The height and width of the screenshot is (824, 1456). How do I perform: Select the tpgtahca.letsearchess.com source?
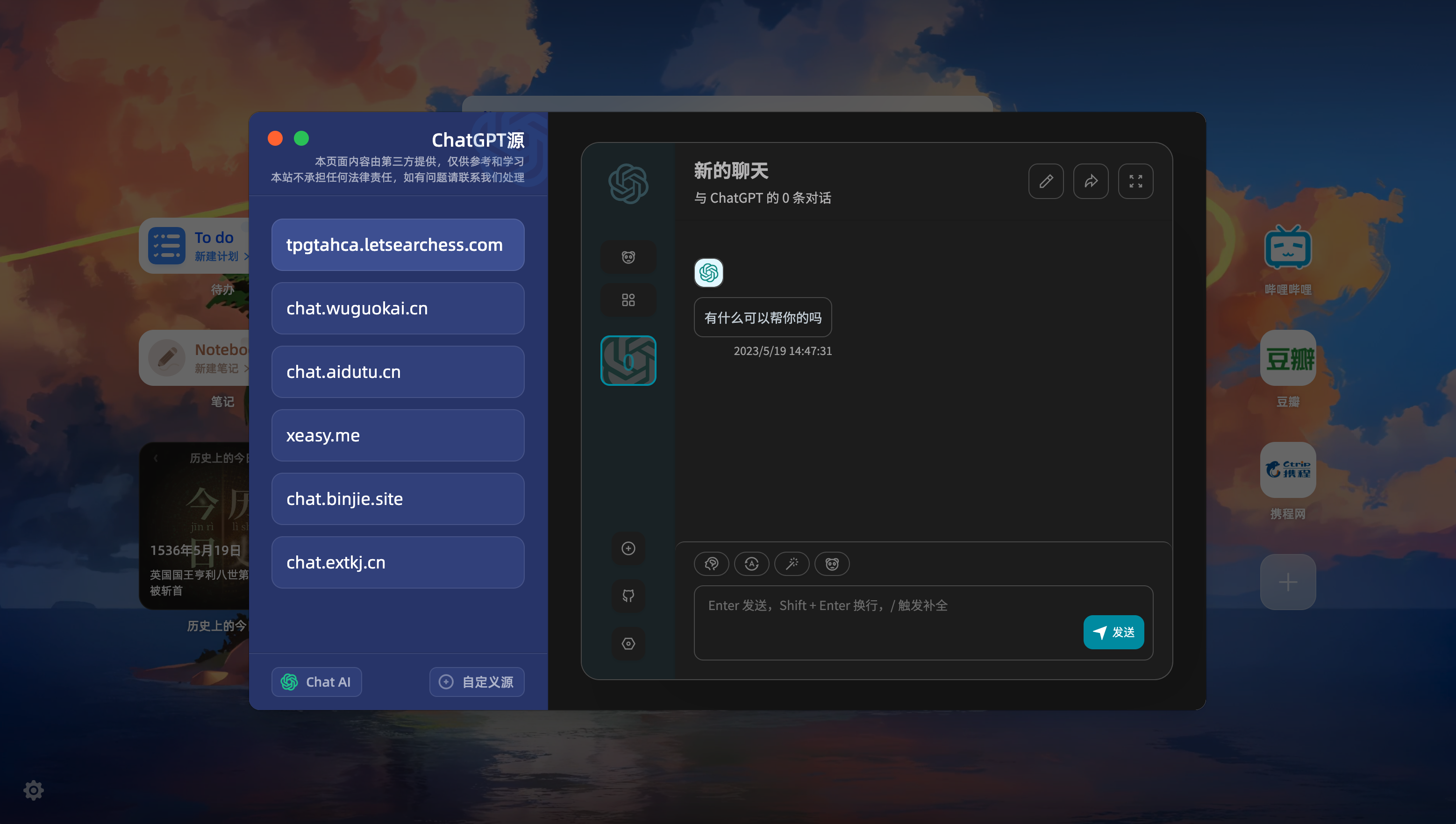[x=397, y=244]
